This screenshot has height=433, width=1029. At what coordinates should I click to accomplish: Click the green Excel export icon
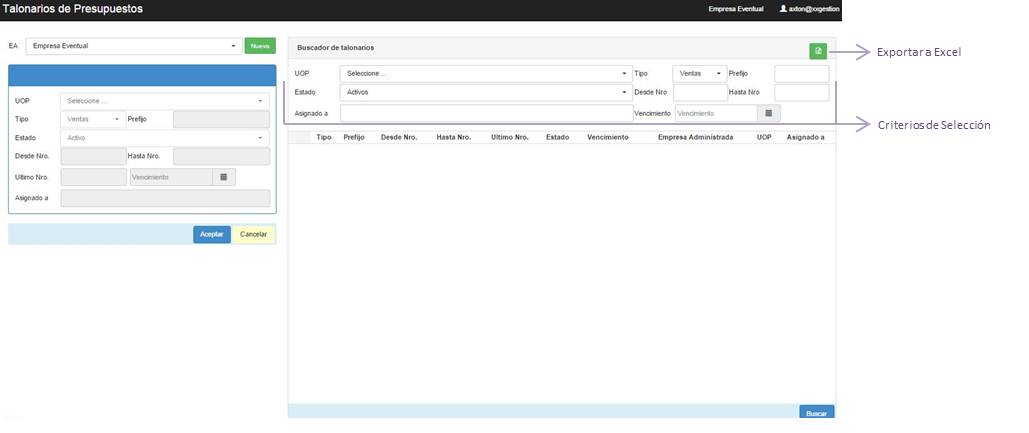[818, 51]
